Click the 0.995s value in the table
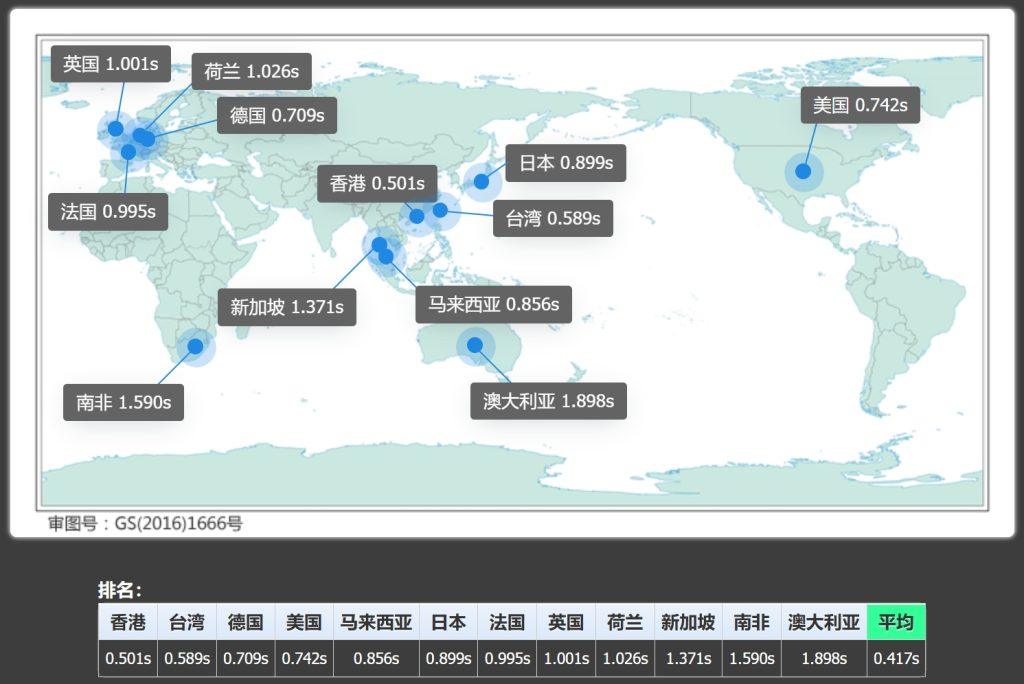 (x=507, y=658)
